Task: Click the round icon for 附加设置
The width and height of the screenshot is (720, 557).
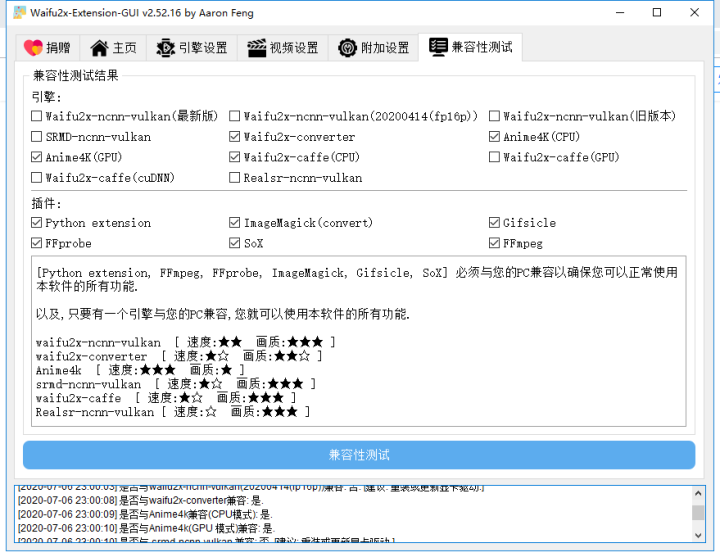Action: click(347, 48)
